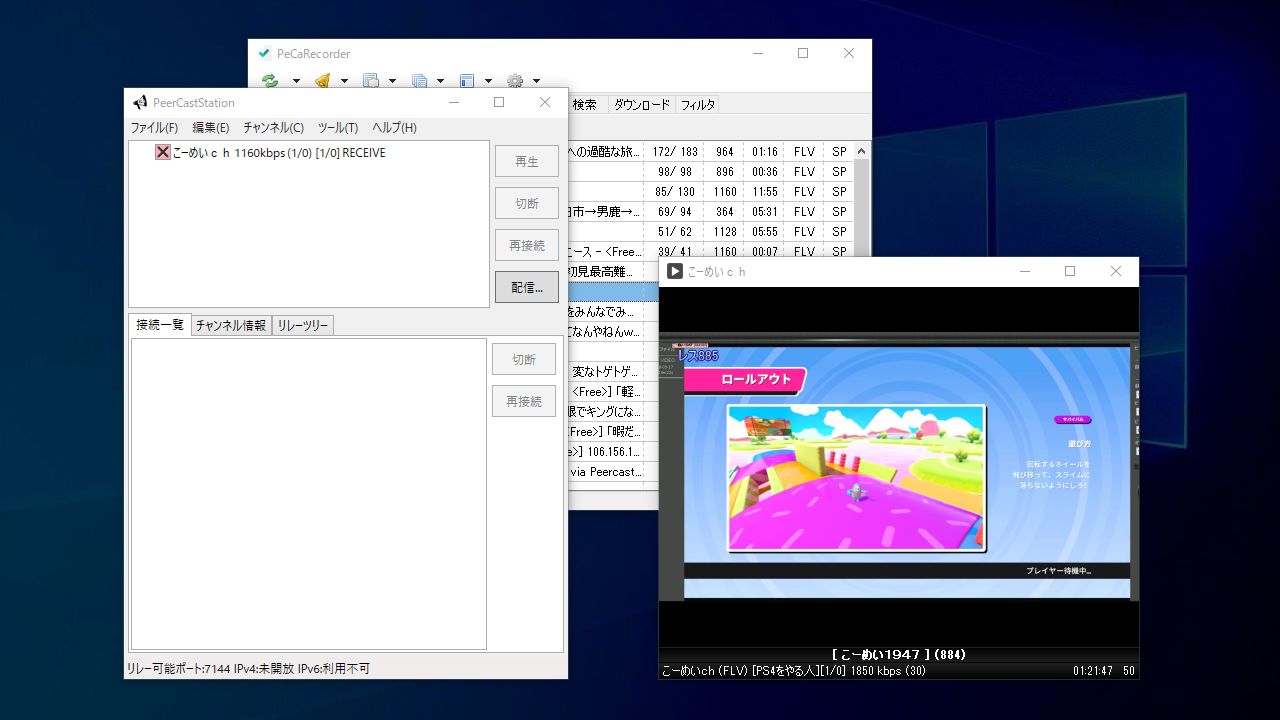Click the stacked windows toolbar icon in PeCaRecorder

click(419, 81)
